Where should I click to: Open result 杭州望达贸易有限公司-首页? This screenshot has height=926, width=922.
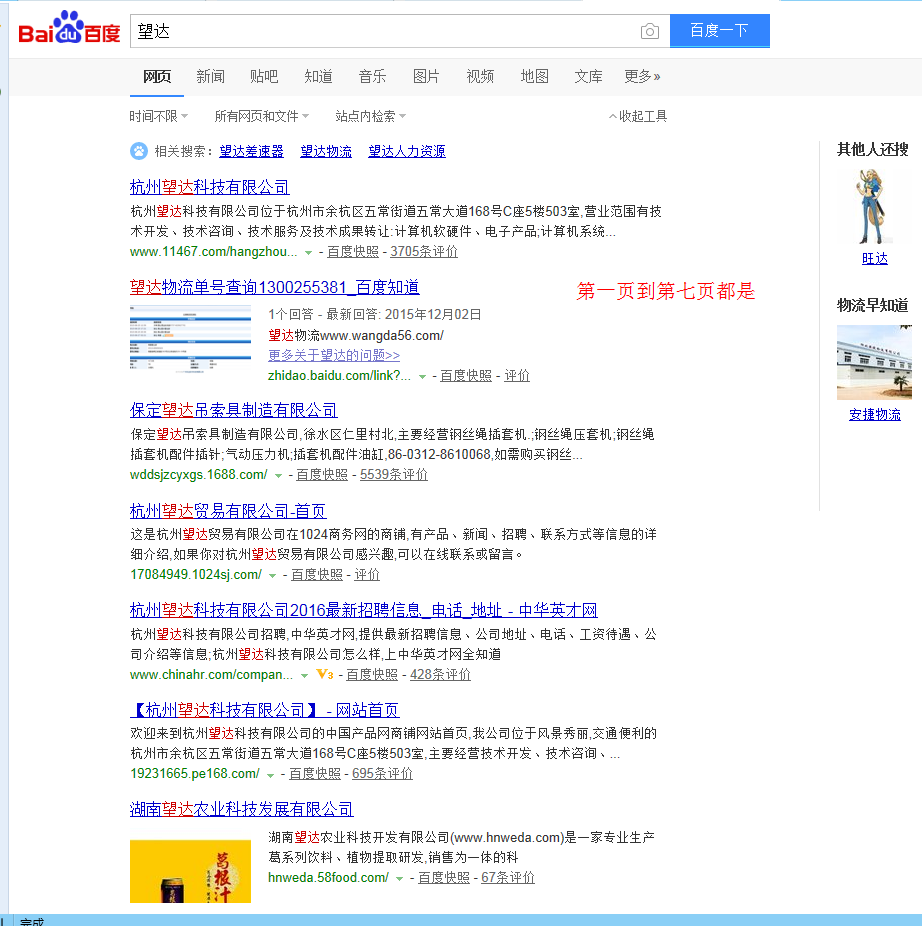coord(228,510)
